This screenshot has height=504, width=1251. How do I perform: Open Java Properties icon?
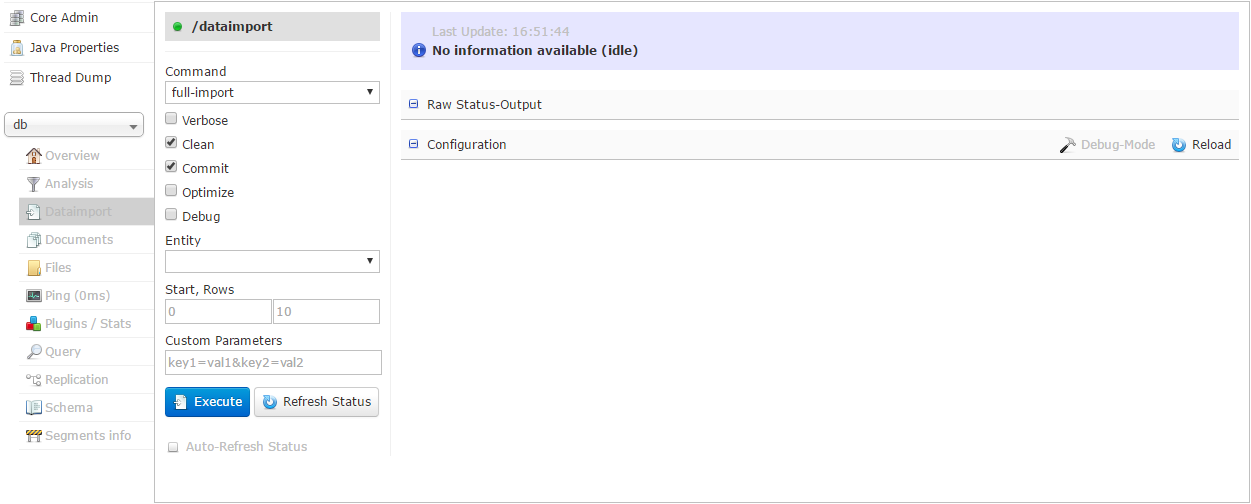click(x=16, y=48)
